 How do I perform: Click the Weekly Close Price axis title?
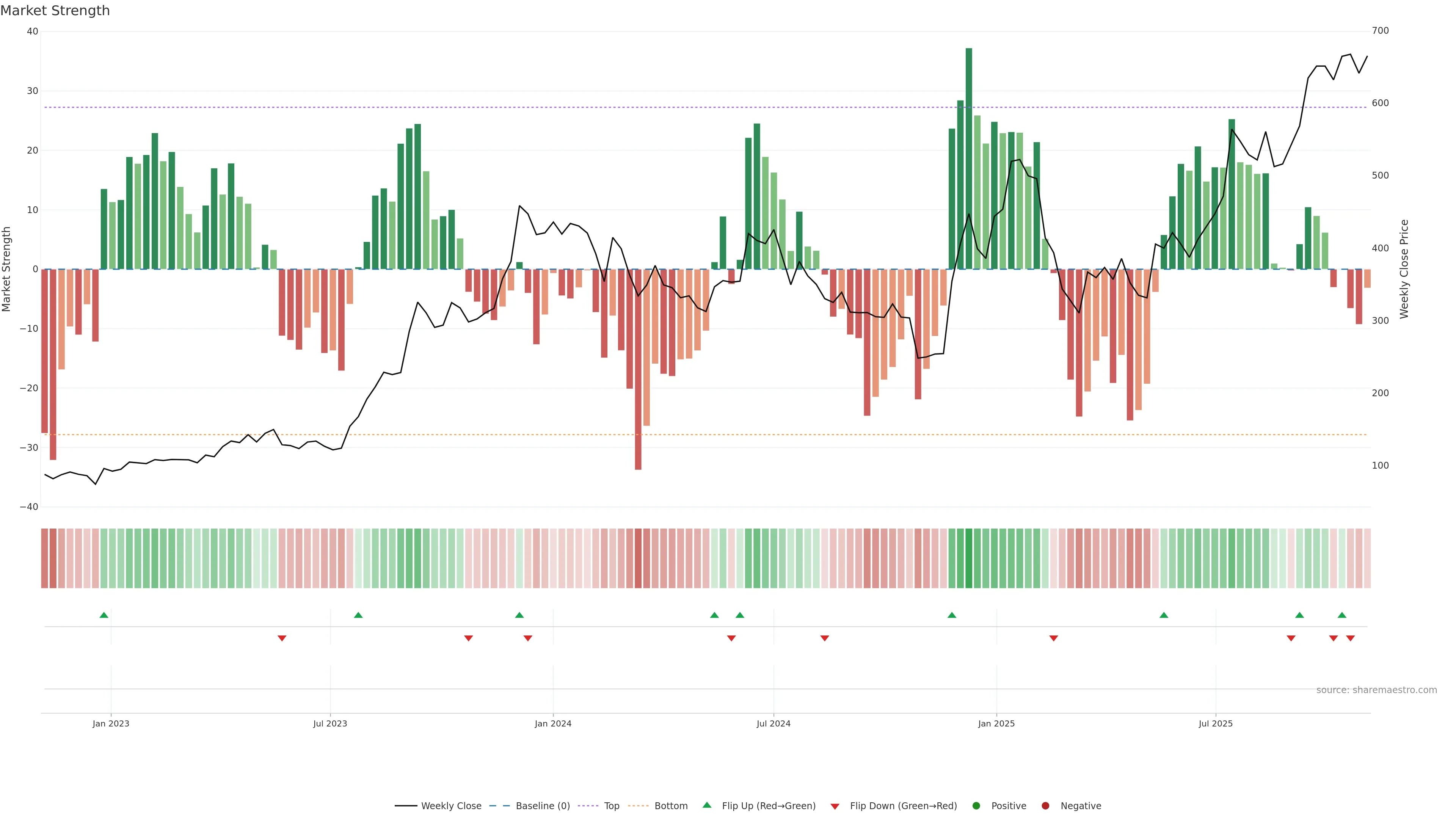tap(1404, 269)
